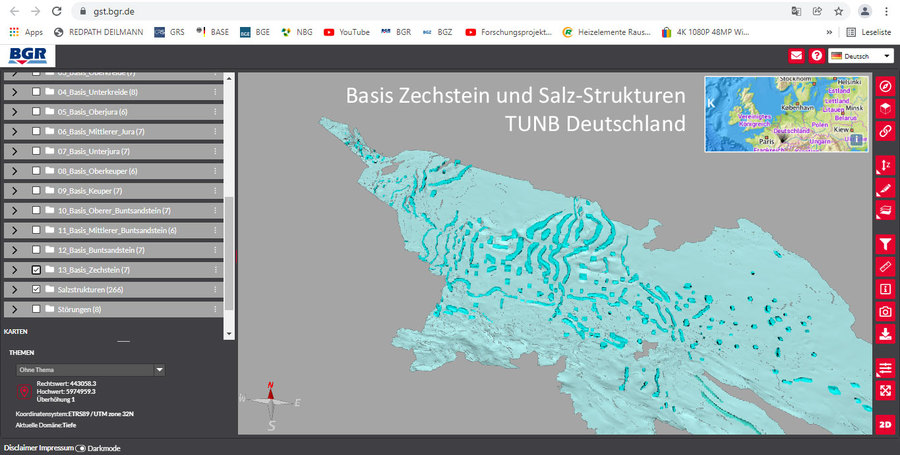Click the camera screenshot icon
Viewport: 900px width, 455px height.
[x=885, y=312]
